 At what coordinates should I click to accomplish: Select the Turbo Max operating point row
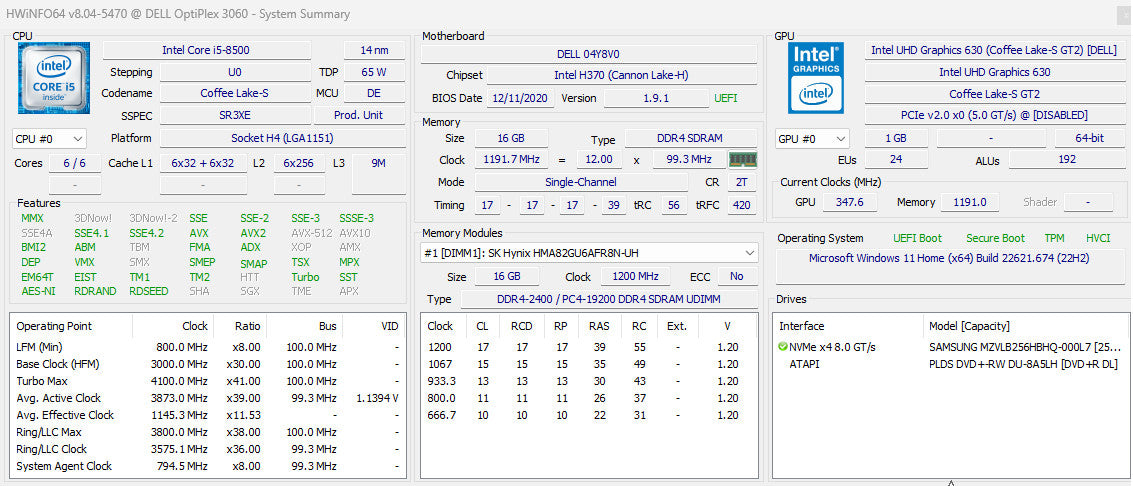(x=207, y=381)
